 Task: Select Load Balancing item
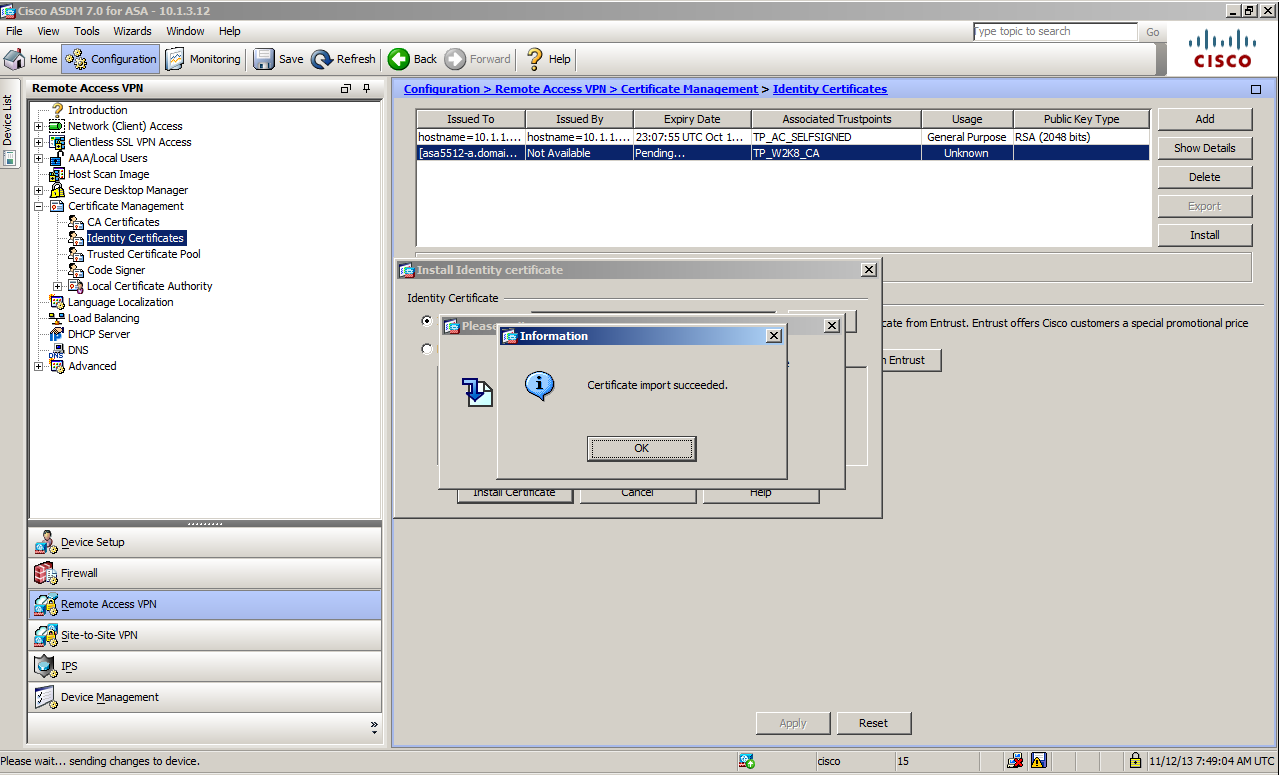click(103, 318)
